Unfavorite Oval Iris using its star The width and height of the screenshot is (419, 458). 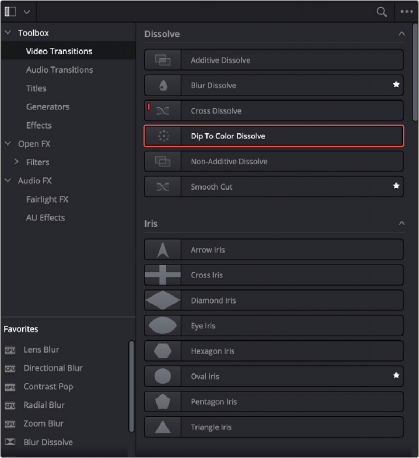coord(396,376)
